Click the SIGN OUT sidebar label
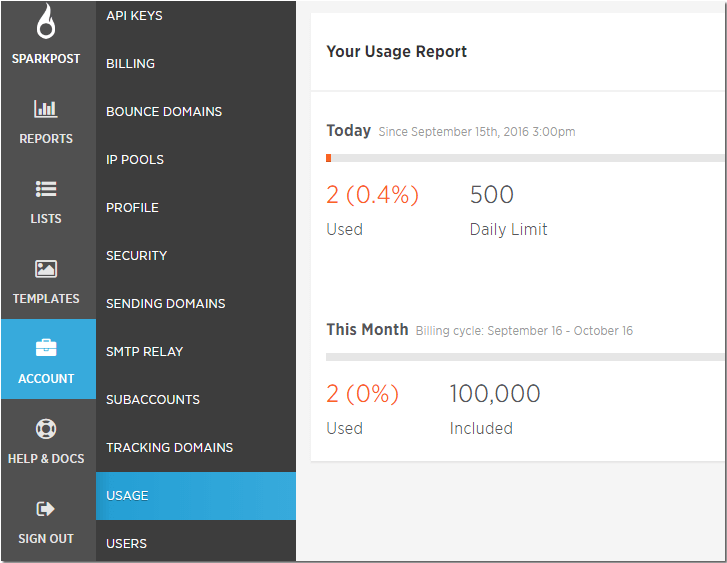 click(46, 538)
